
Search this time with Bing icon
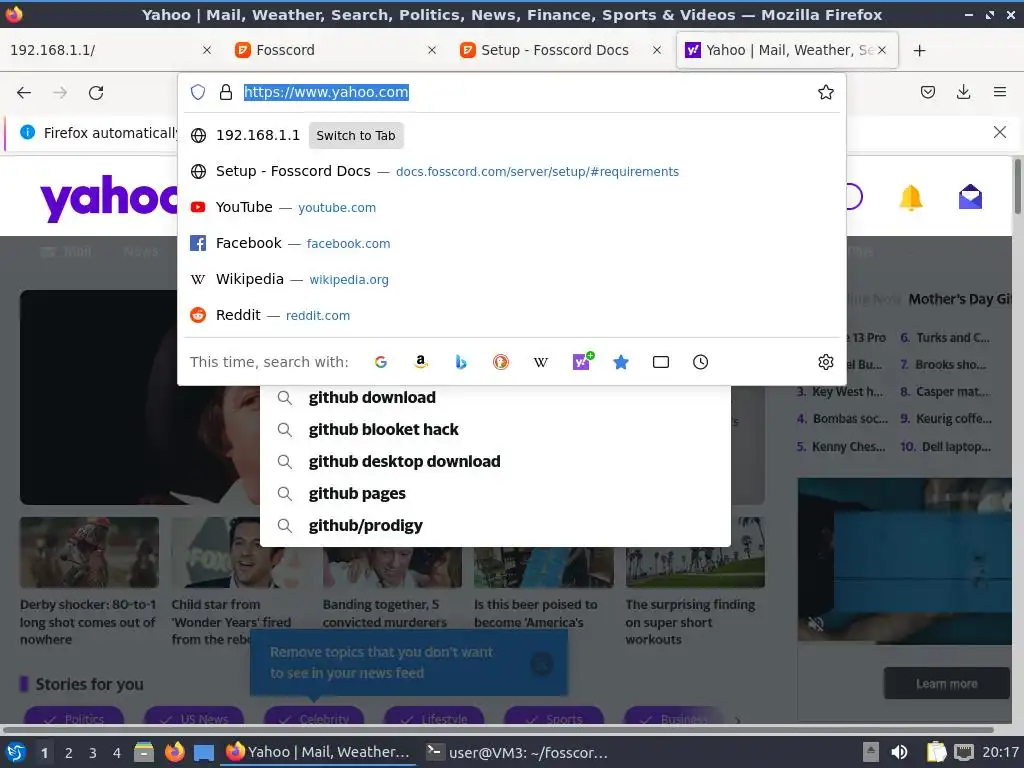(x=461, y=362)
